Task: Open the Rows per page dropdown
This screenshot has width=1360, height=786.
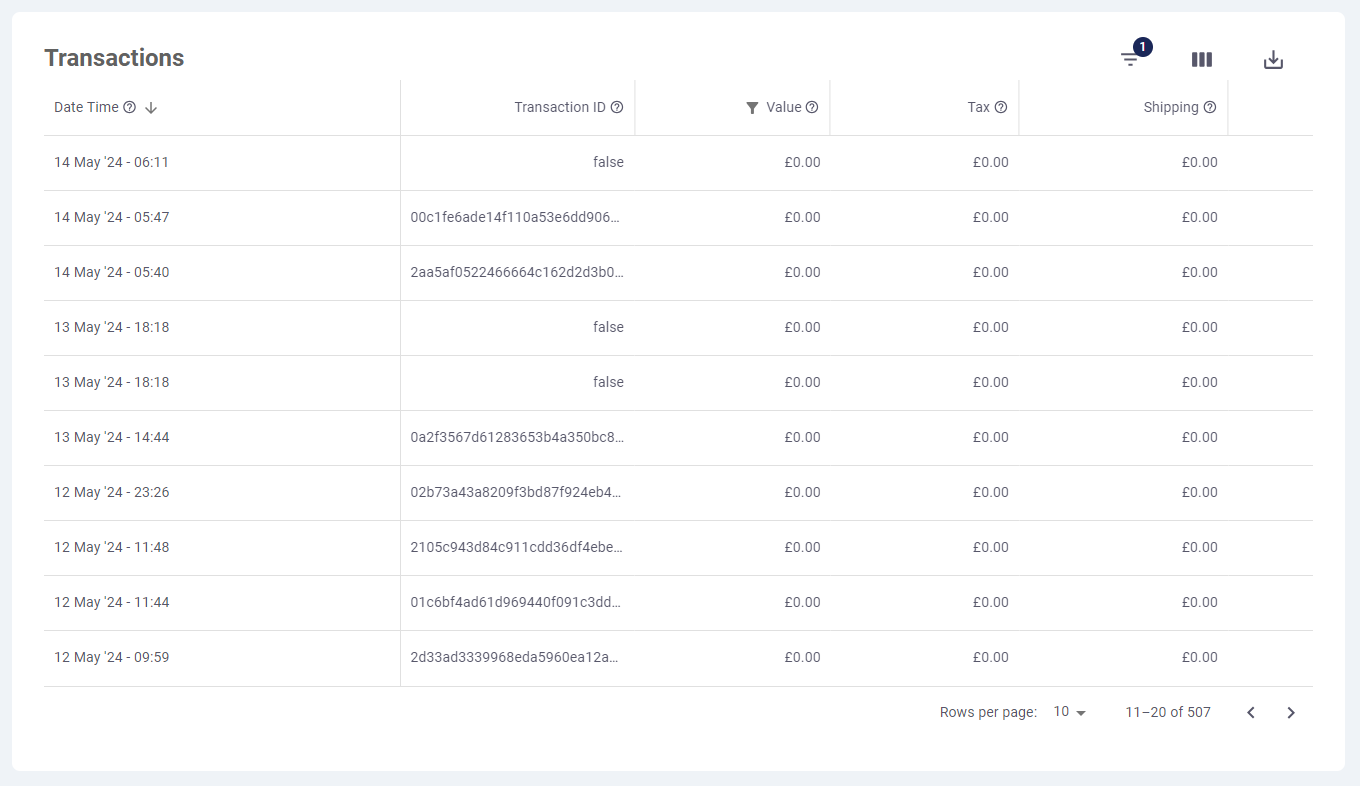Action: pyautogui.click(x=1068, y=712)
